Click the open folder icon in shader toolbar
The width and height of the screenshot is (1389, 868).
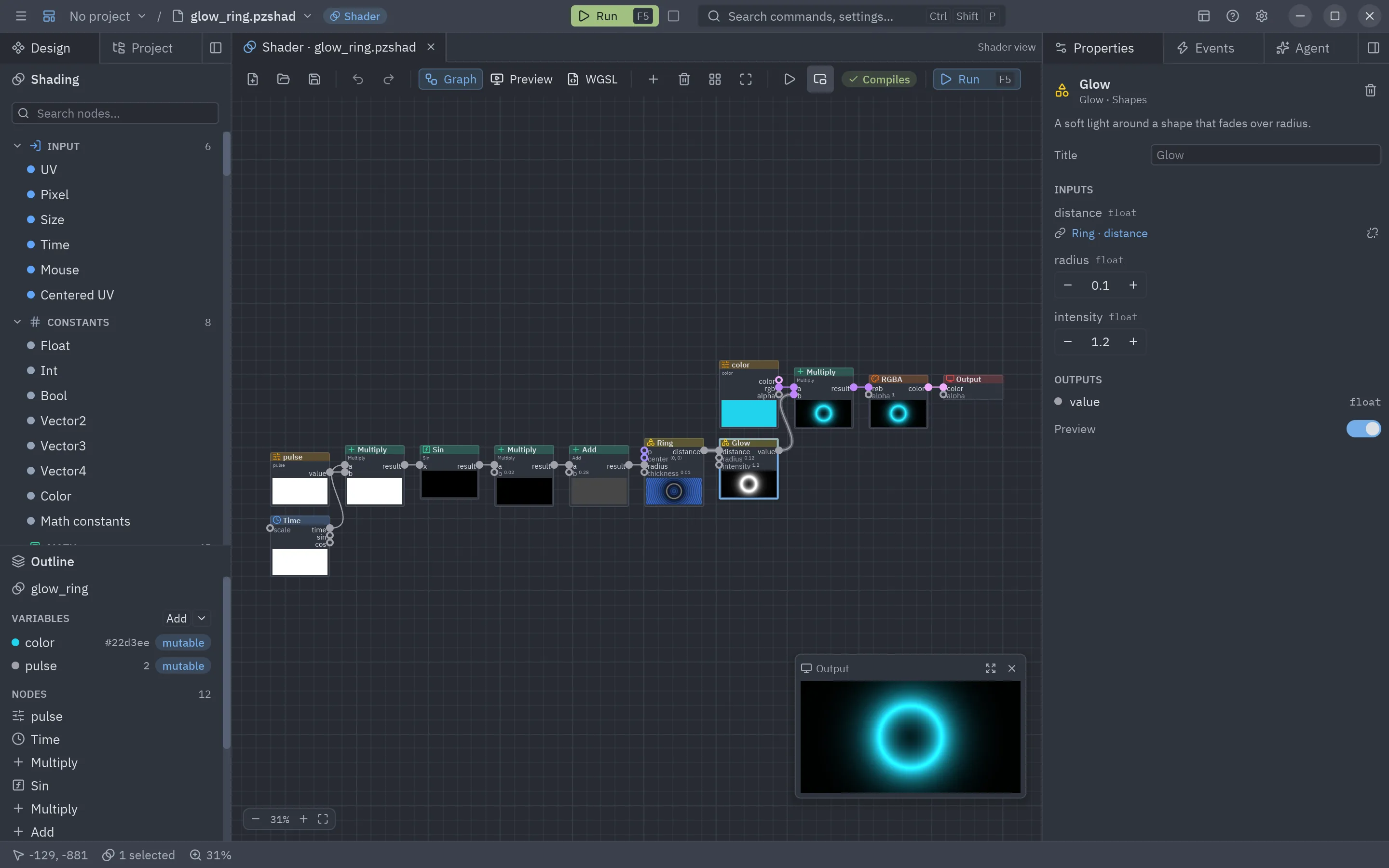pyautogui.click(x=284, y=79)
